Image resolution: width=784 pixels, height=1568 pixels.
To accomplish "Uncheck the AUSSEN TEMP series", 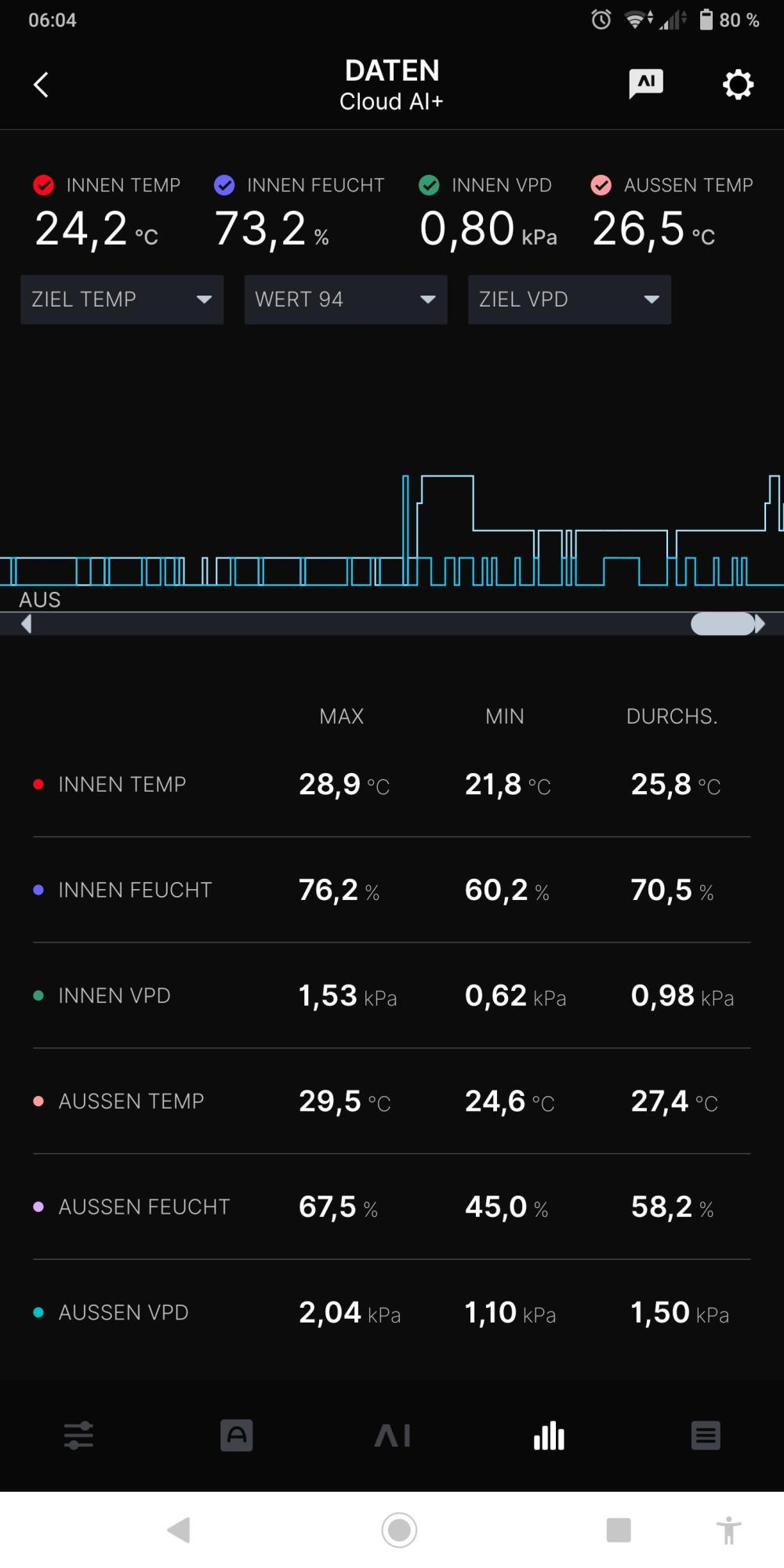I will click(601, 185).
